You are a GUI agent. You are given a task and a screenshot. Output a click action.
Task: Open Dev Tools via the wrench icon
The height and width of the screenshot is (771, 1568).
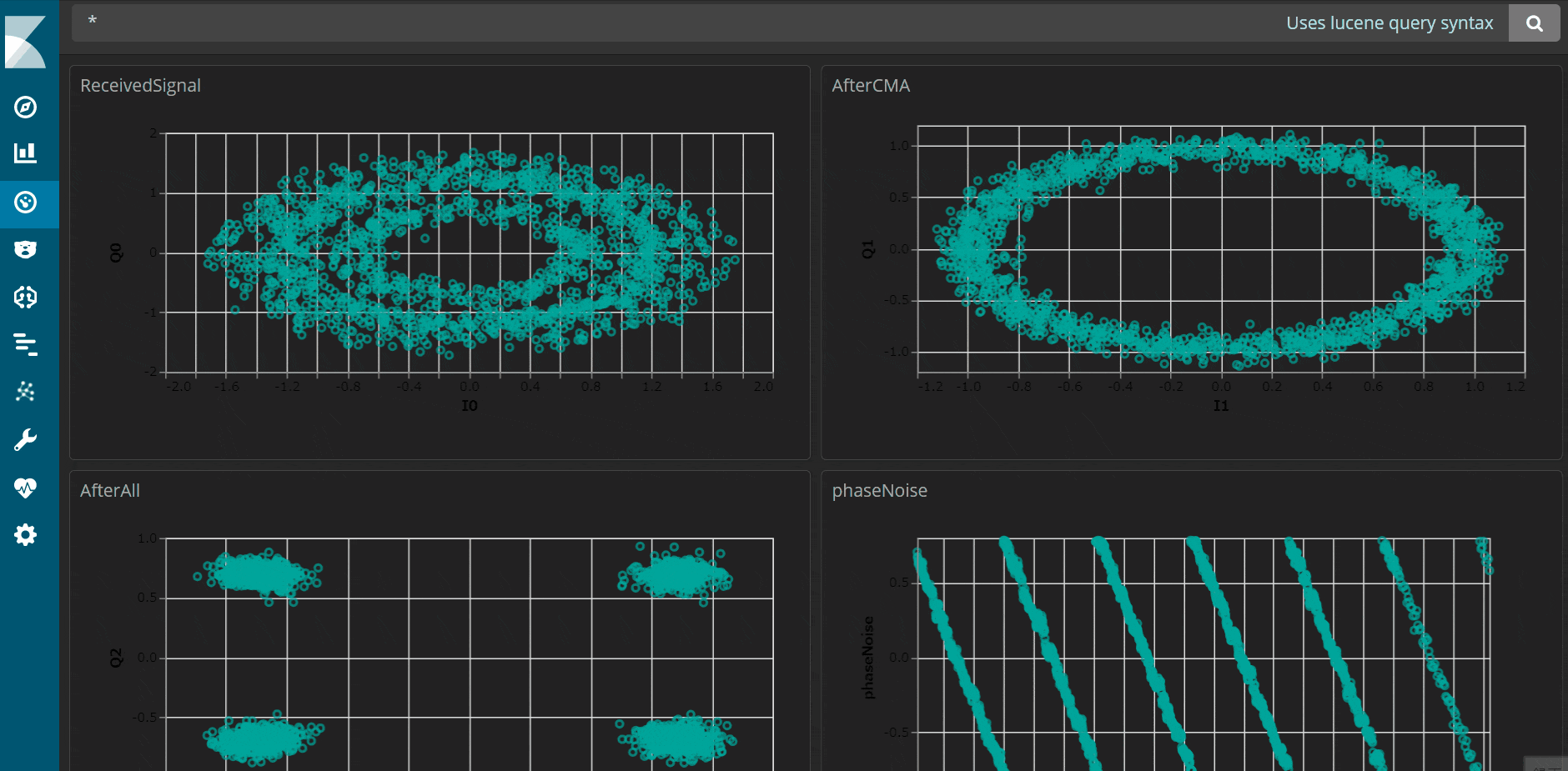click(25, 439)
